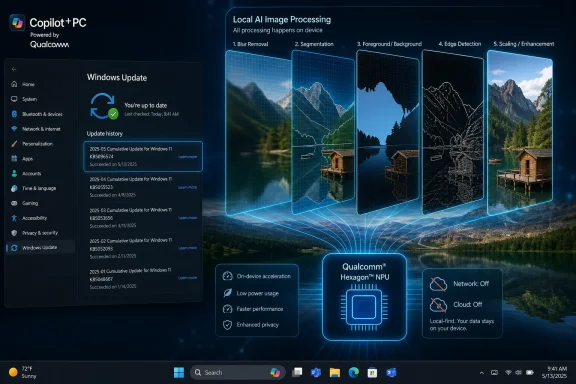Click the Segmentation image panel

(323, 132)
